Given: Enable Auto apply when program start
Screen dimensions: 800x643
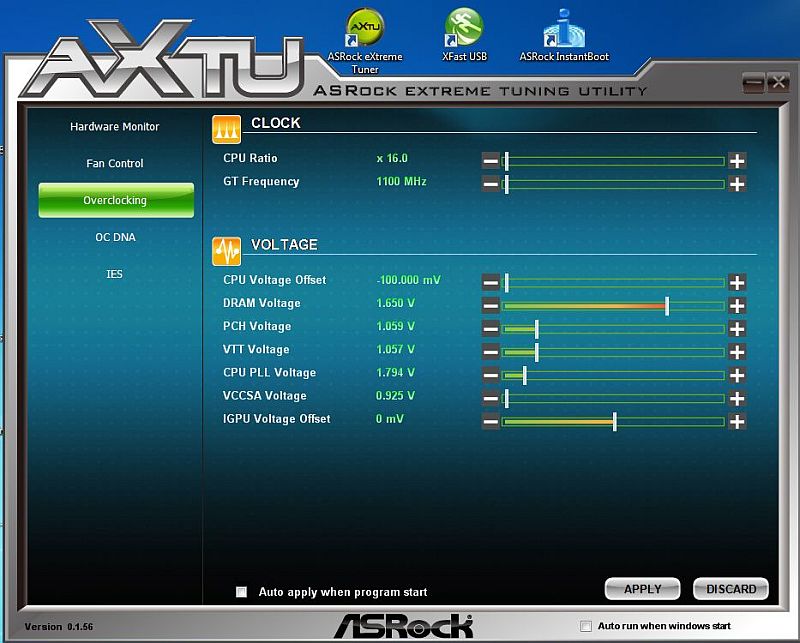Looking at the screenshot, I should click(241, 592).
